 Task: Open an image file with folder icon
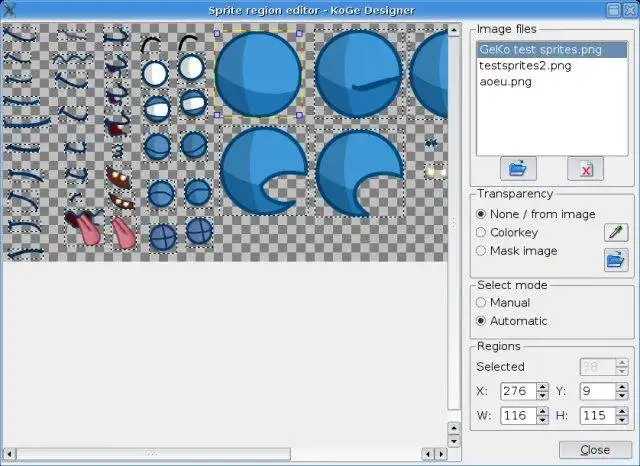click(x=518, y=169)
